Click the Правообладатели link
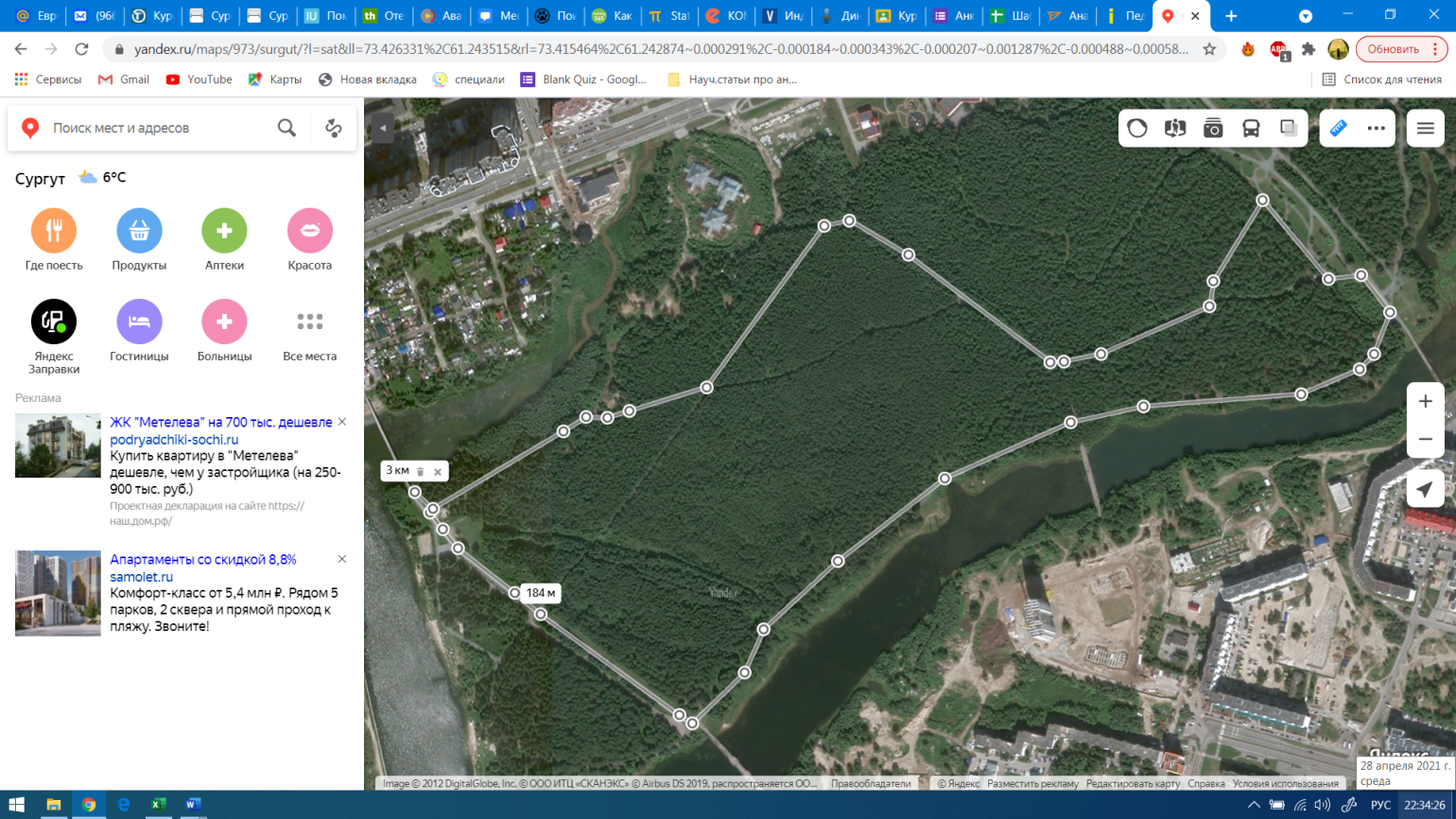The image size is (1456, 819). [871, 784]
